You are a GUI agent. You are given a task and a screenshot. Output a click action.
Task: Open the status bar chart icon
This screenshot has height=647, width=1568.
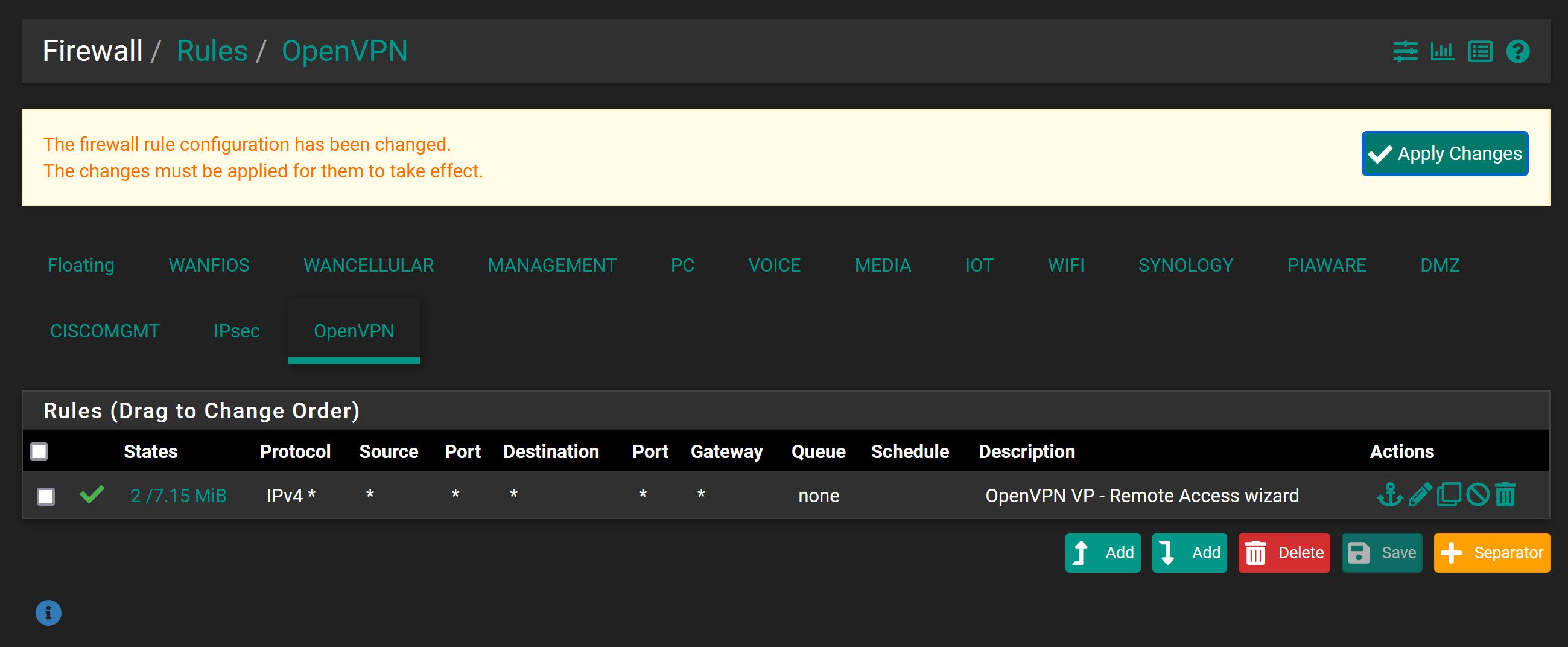coord(1442,51)
